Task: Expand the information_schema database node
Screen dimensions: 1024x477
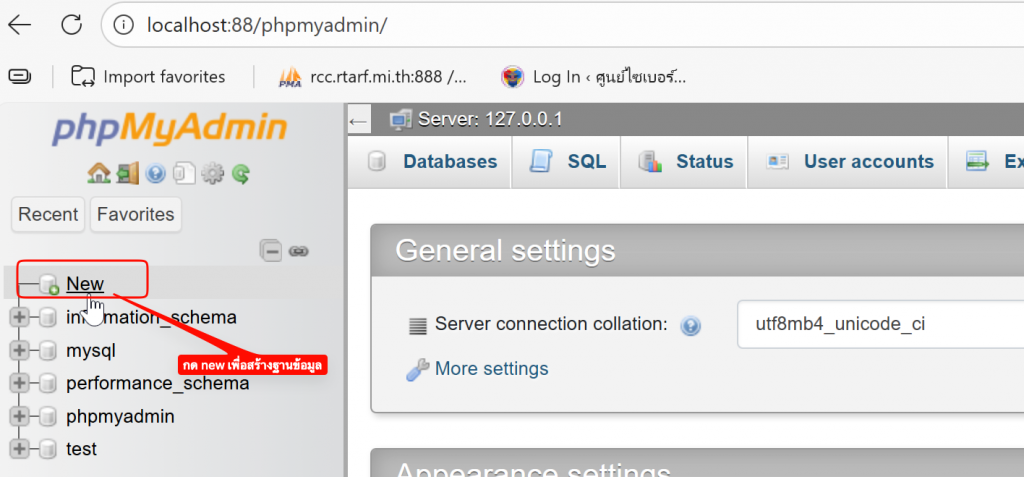Action: click(x=19, y=318)
